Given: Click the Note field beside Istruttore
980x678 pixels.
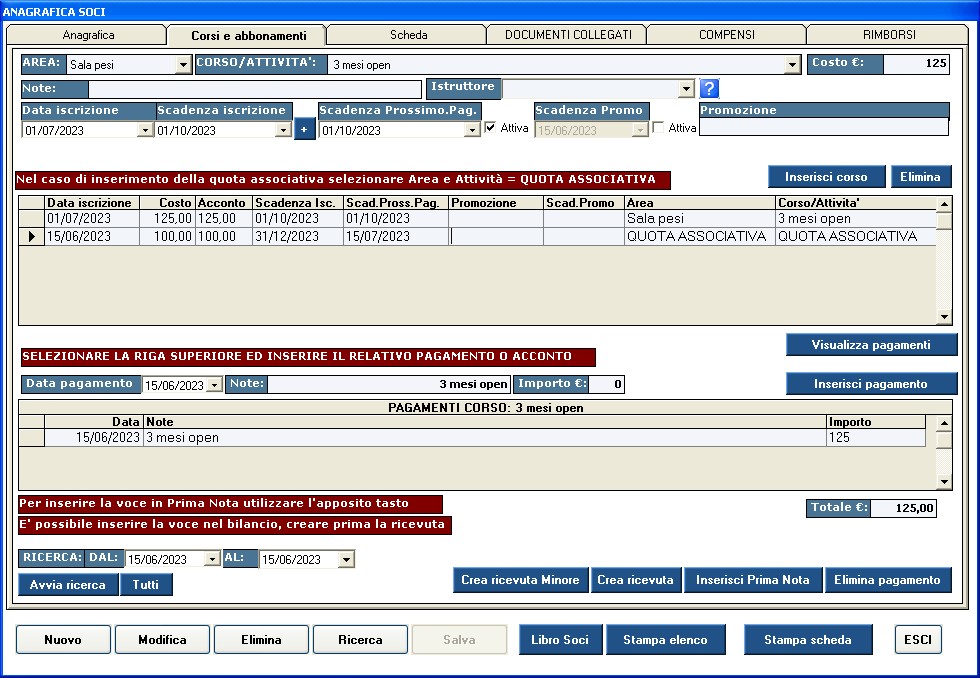Looking at the screenshot, I should pos(254,89).
